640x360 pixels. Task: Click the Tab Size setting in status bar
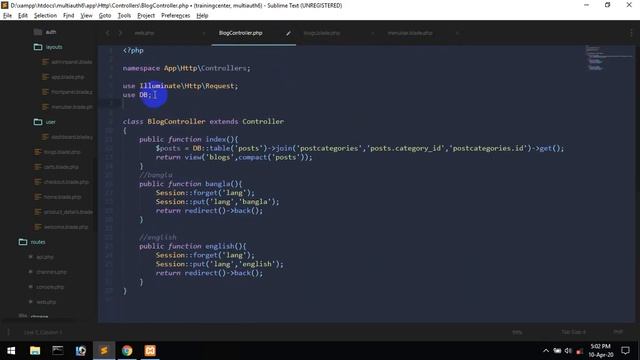point(573,332)
